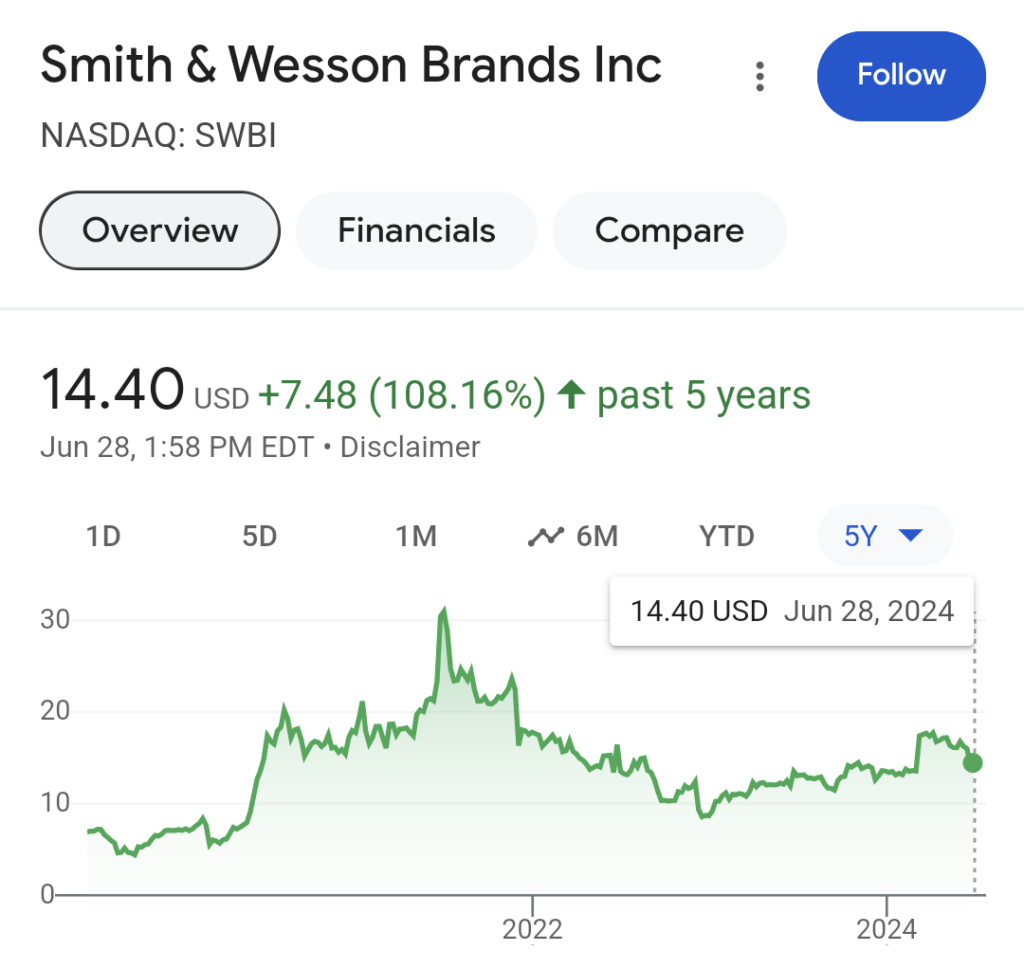Click the 2024 x-axis label
The image size is (1024, 969).
(887, 929)
